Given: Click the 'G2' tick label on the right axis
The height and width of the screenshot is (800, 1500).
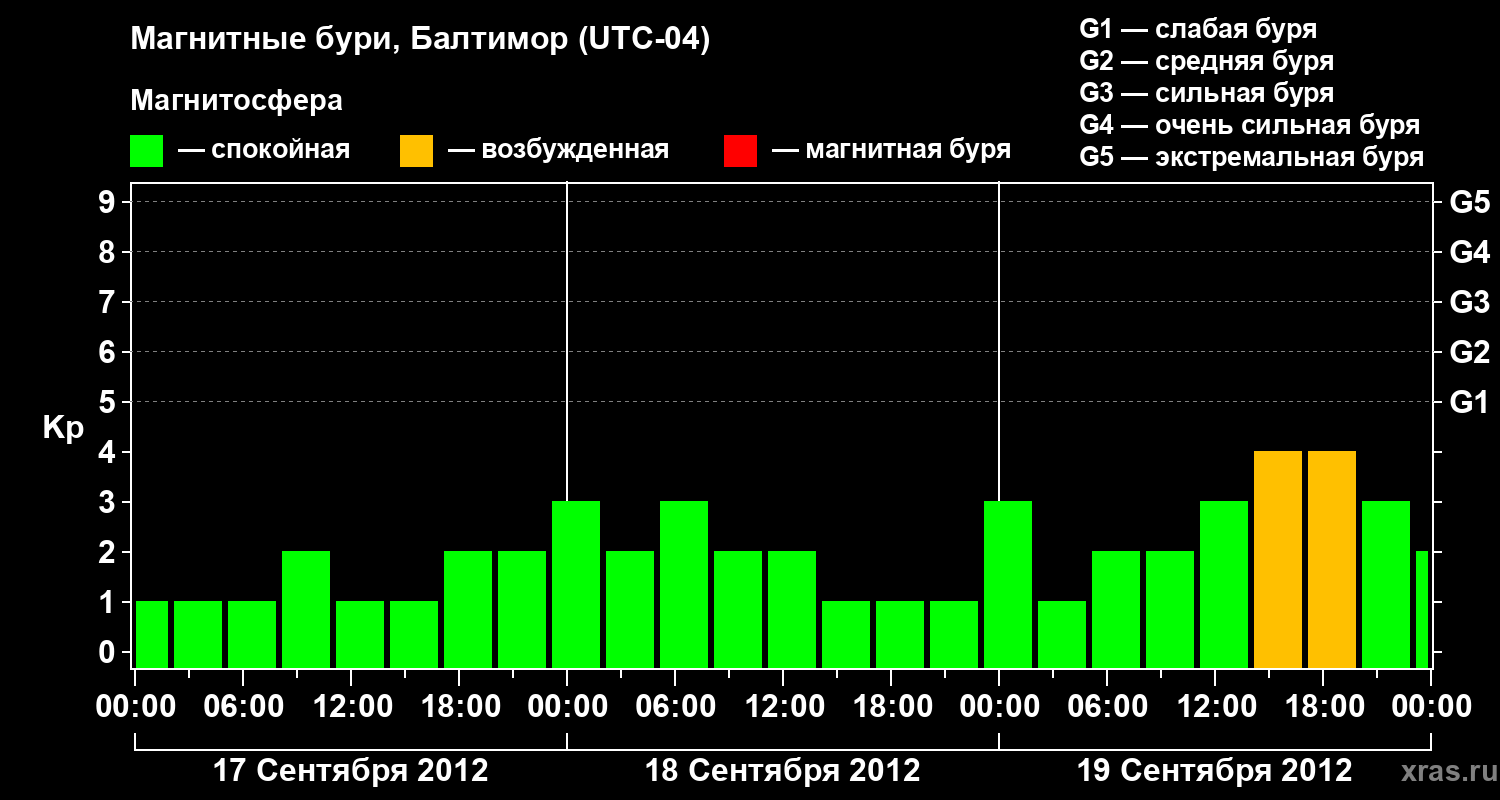Looking at the screenshot, I should (x=1469, y=353).
